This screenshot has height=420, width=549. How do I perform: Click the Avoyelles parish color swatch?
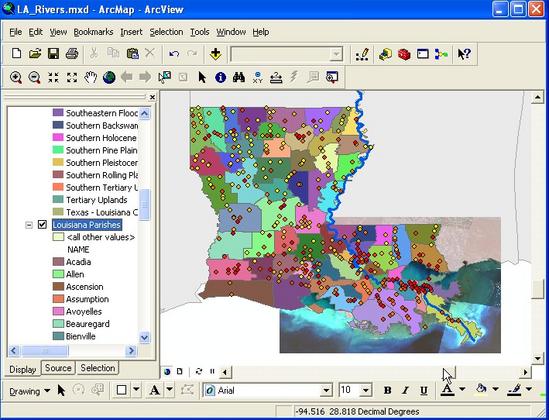tap(58, 312)
